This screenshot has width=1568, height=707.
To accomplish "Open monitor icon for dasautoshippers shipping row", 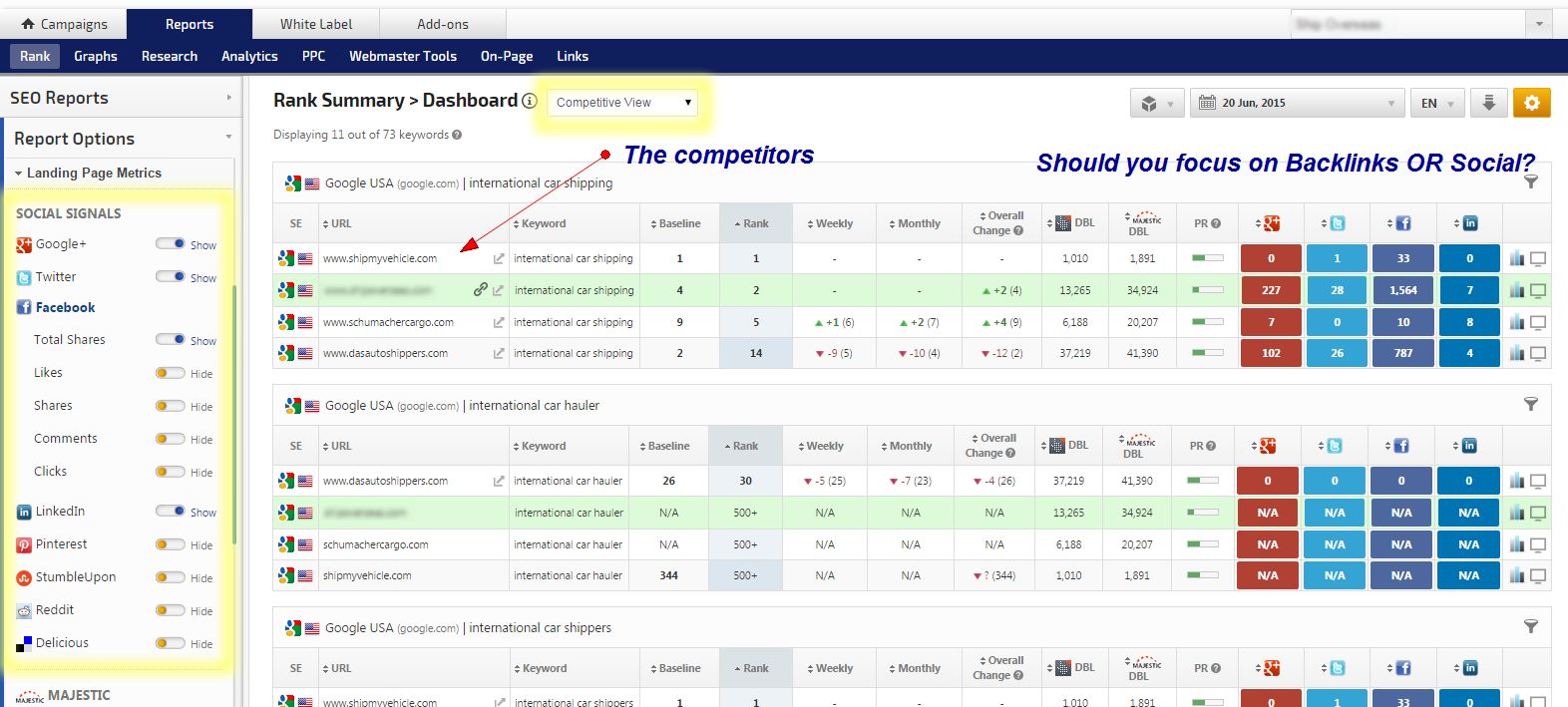I will click(x=1538, y=354).
